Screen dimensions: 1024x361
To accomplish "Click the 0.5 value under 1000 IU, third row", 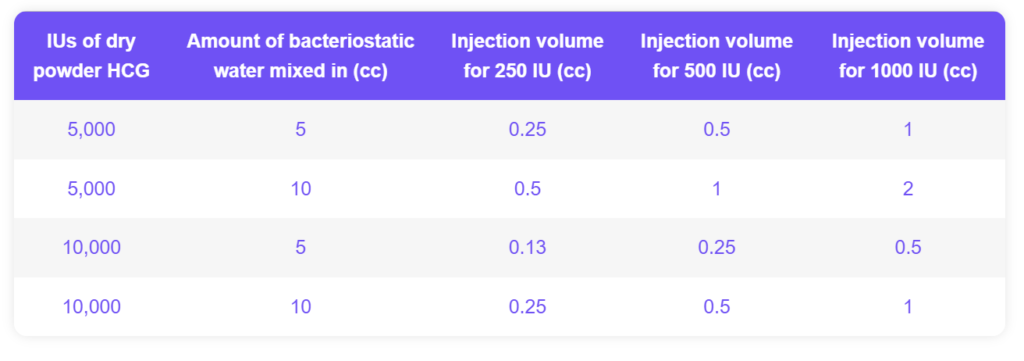I will (x=908, y=247).
